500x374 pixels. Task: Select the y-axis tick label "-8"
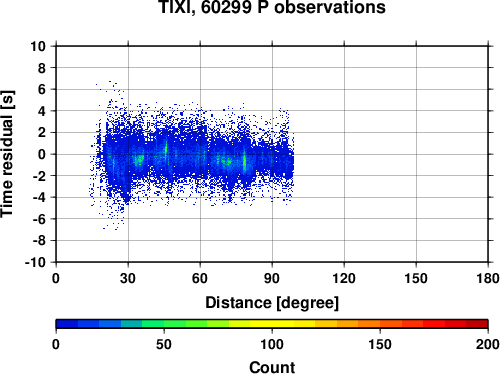pyautogui.click(x=40, y=241)
